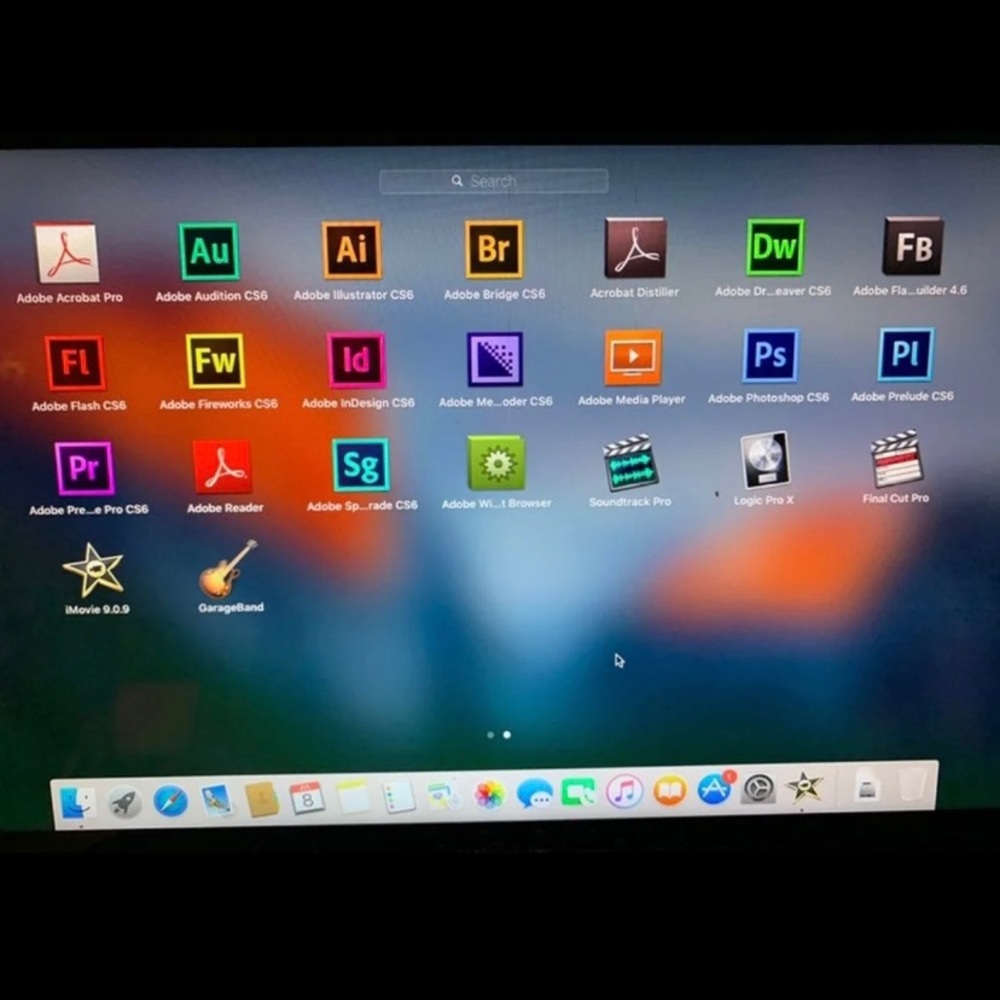Launch the Adobe Media Player app
The height and width of the screenshot is (1000, 1000).
click(633, 357)
